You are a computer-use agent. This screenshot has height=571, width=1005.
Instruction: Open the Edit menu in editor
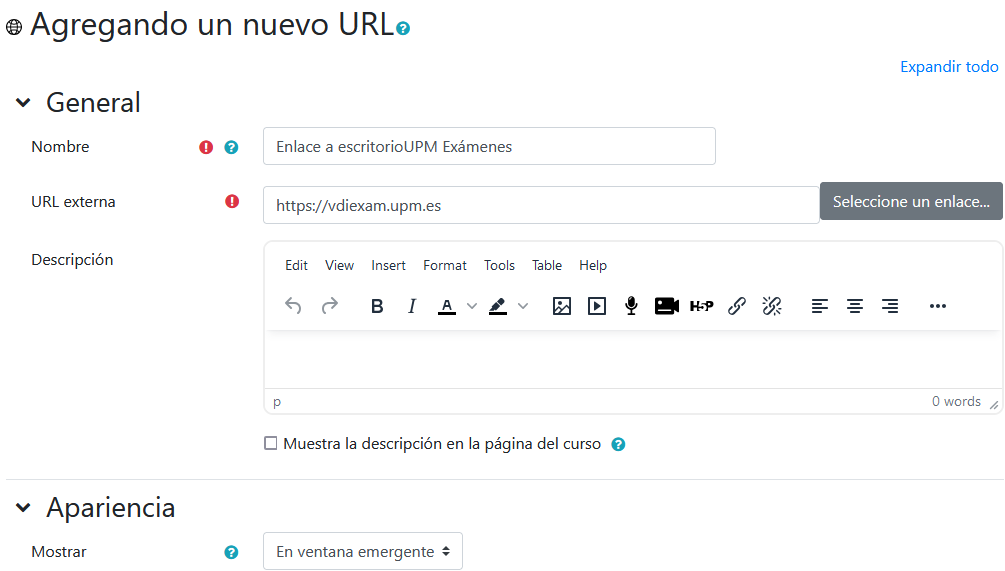(296, 265)
